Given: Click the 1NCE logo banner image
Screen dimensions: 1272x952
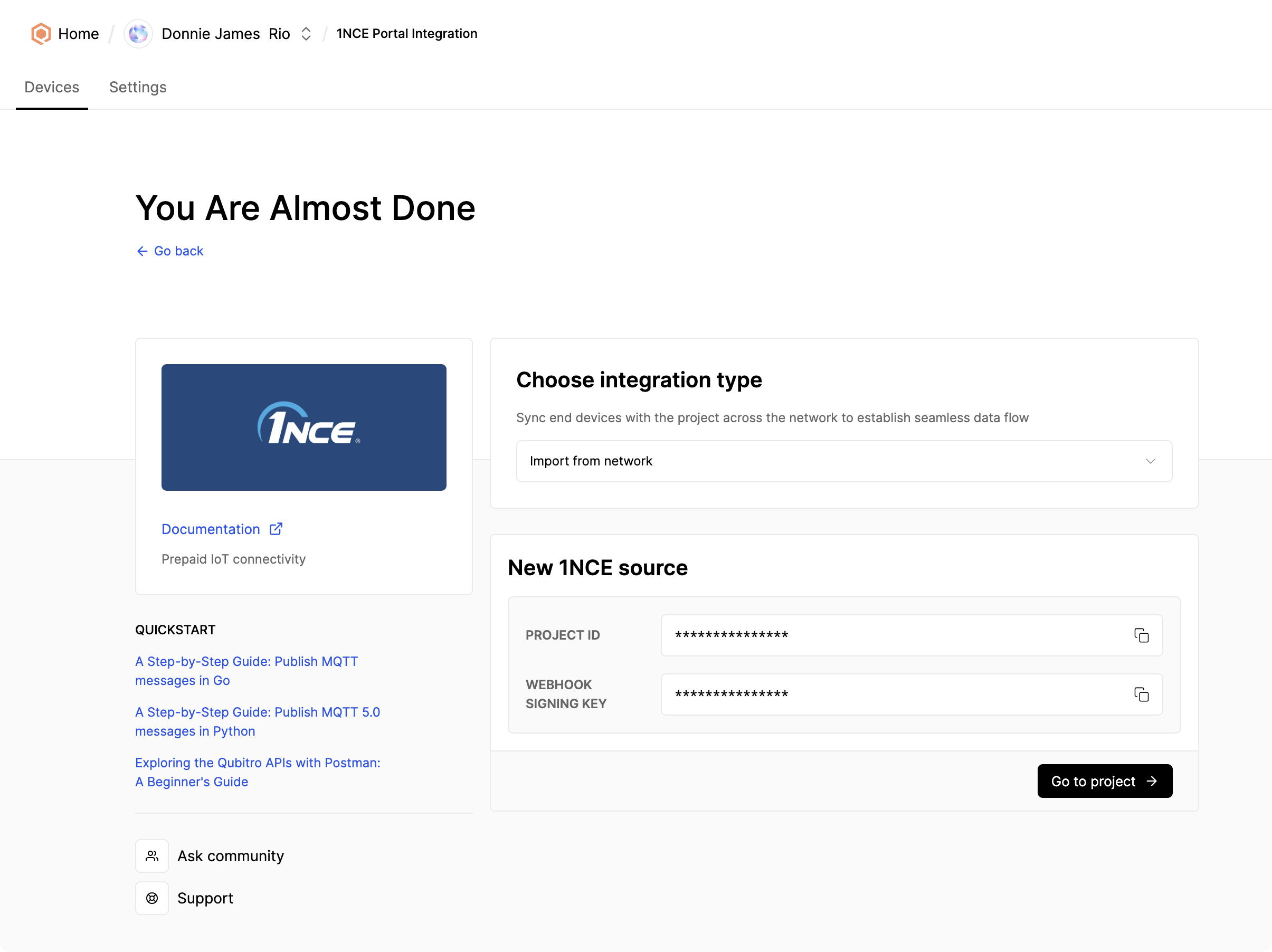Looking at the screenshot, I should [303, 427].
